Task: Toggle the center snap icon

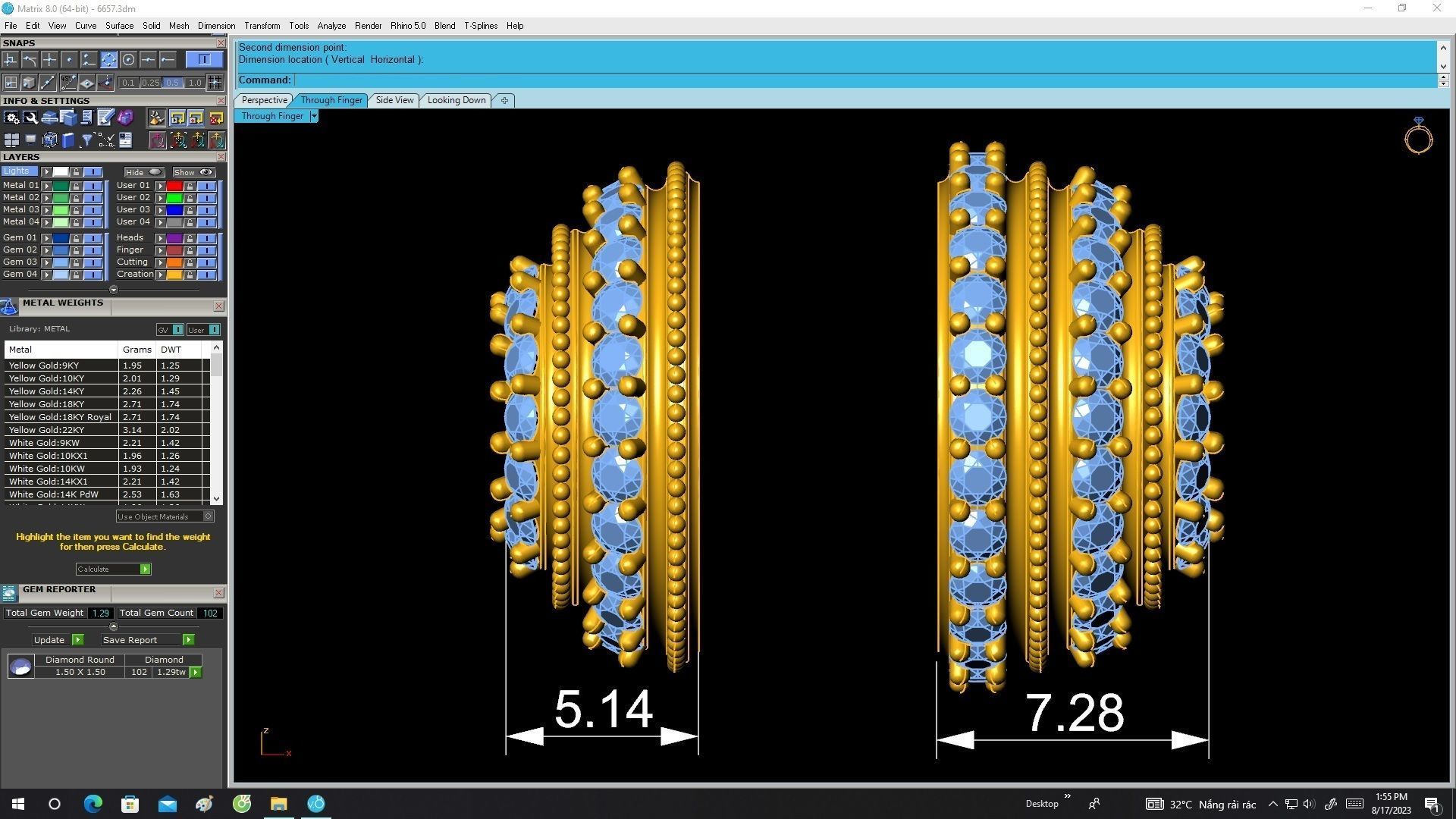Action: (x=128, y=59)
